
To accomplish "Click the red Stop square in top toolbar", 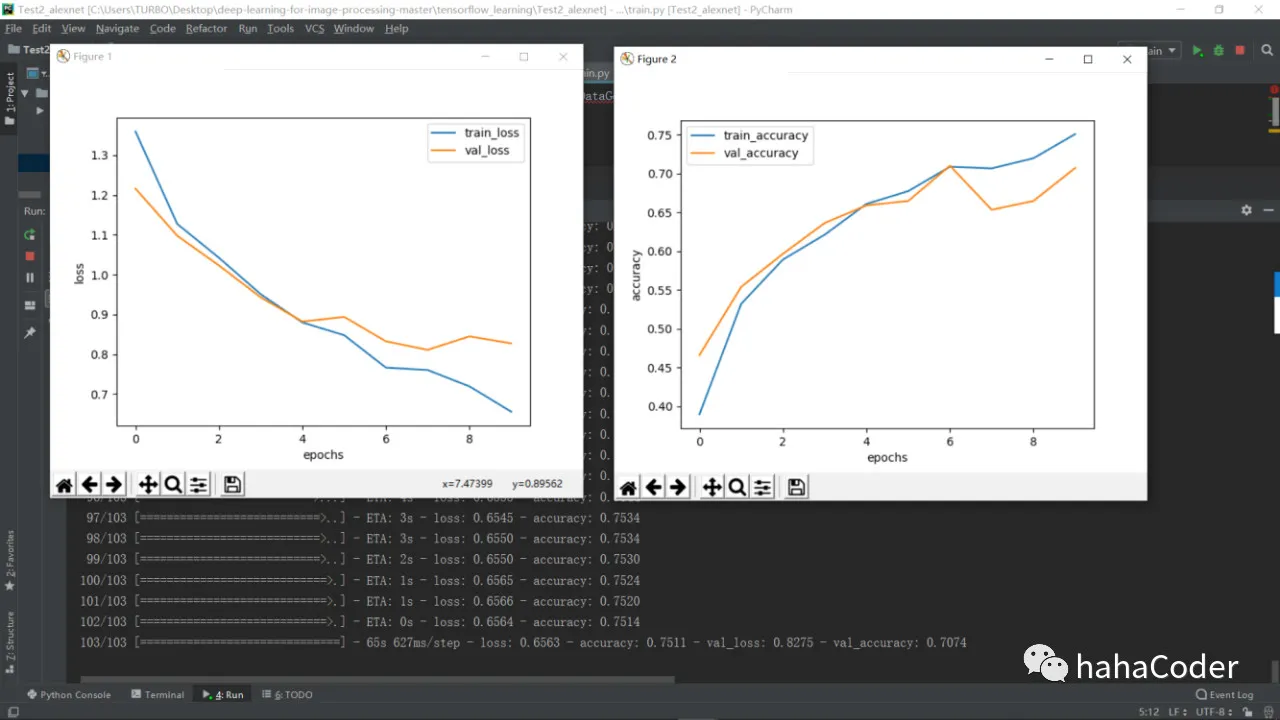I will tap(1240, 50).
